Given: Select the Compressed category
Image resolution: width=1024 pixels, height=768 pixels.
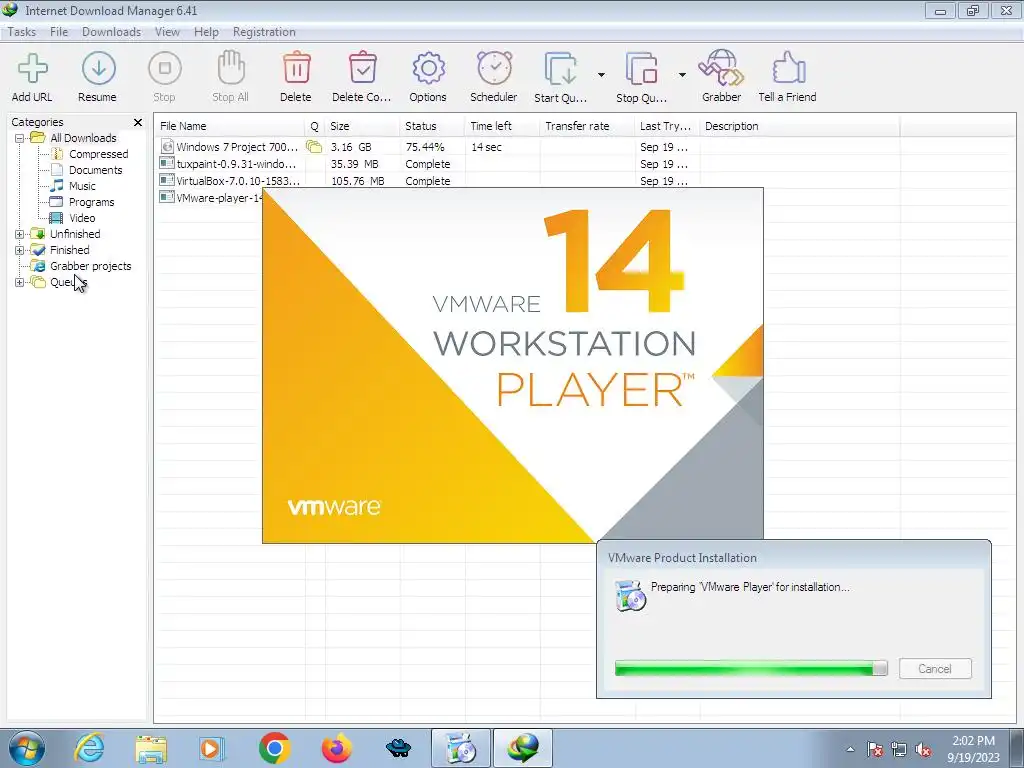Looking at the screenshot, I should pyautogui.click(x=99, y=154).
